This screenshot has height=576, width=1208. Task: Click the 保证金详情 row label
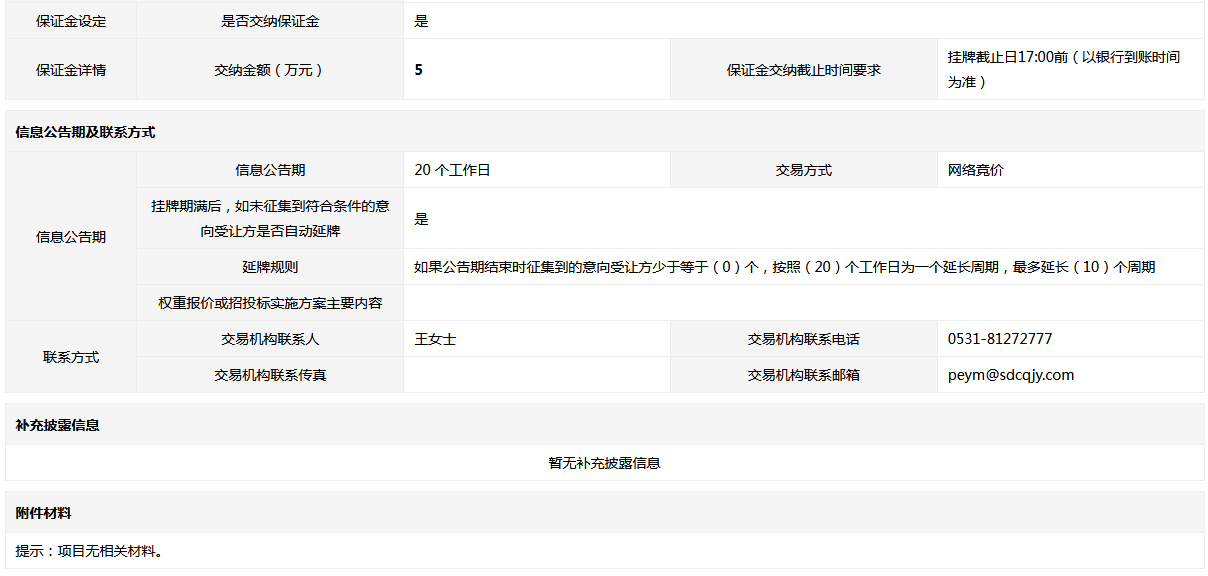point(71,70)
